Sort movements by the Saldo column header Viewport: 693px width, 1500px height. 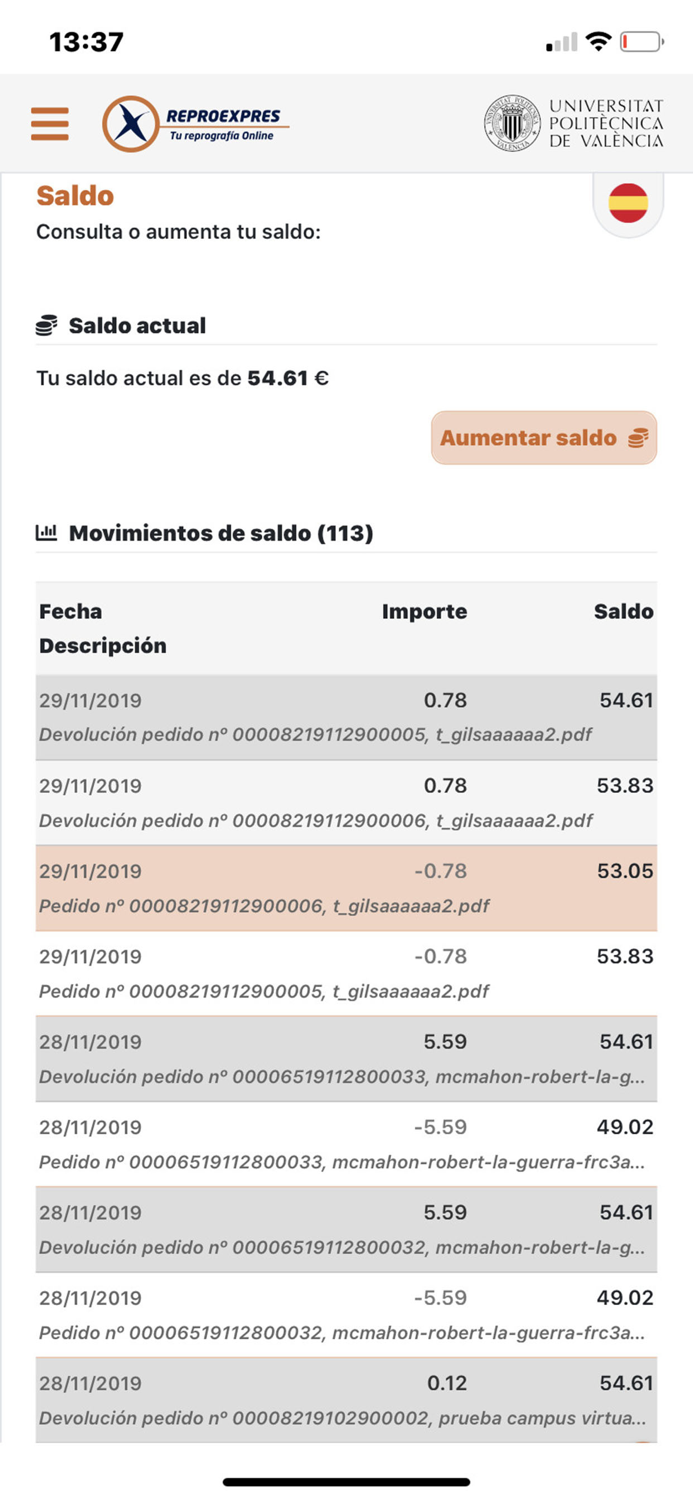pyautogui.click(x=624, y=611)
